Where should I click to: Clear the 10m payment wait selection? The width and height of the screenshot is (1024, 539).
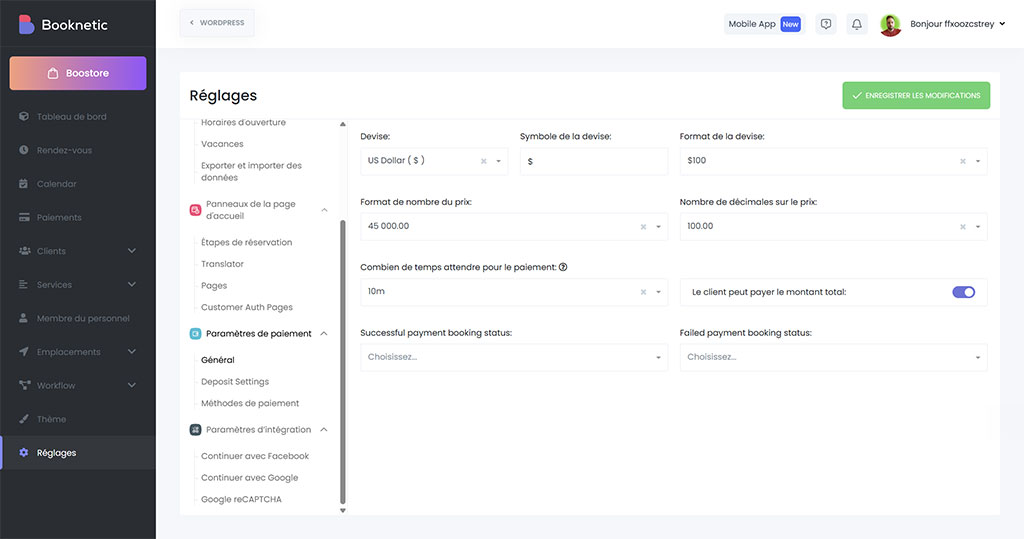pos(643,292)
